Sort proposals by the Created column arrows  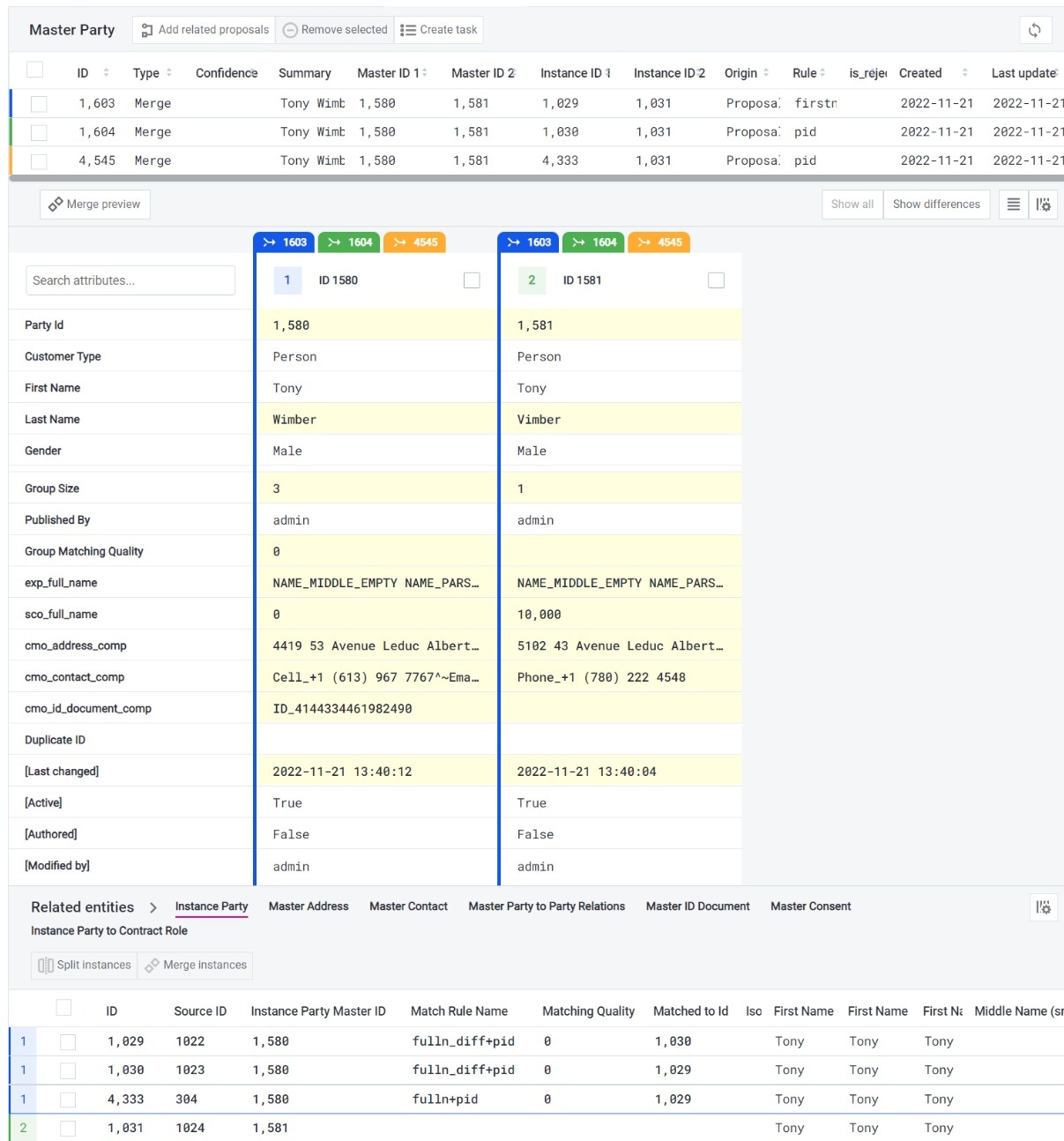point(964,72)
